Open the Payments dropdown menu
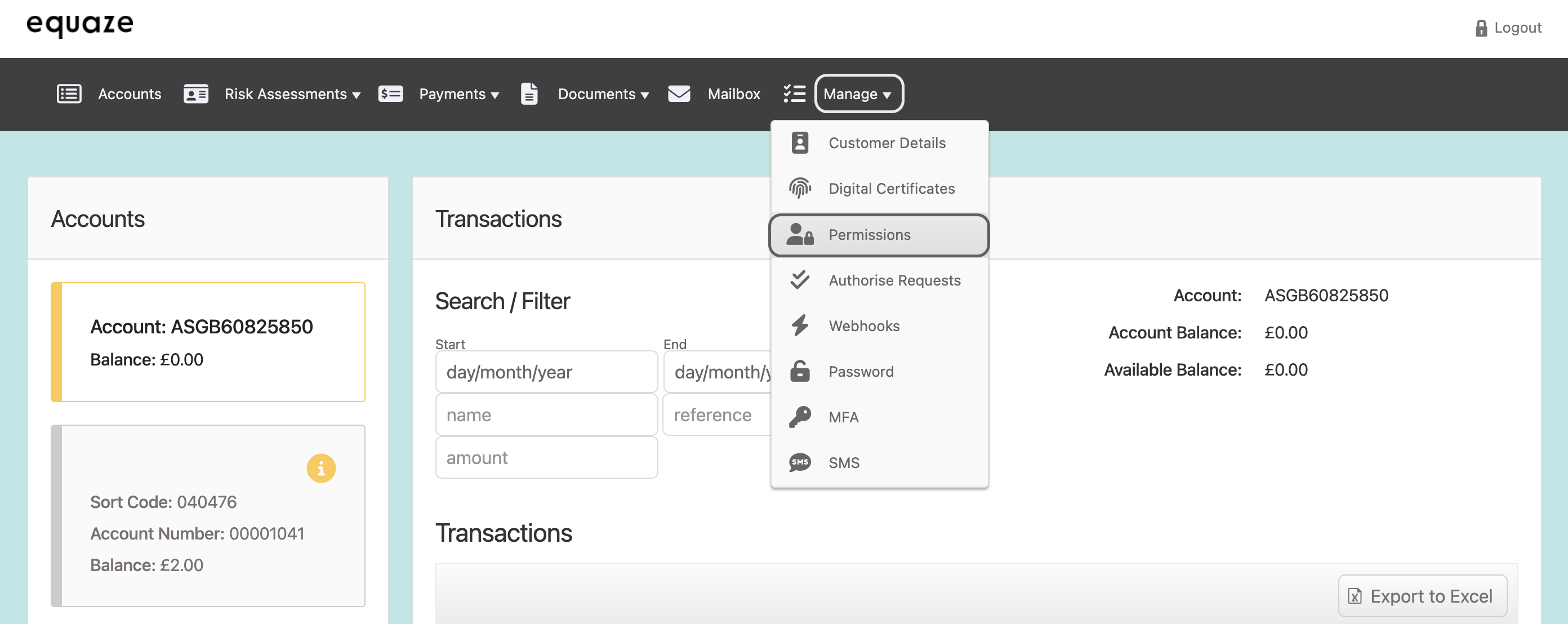Screen dimensions: 1568x624 pyautogui.click(x=458, y=93)
